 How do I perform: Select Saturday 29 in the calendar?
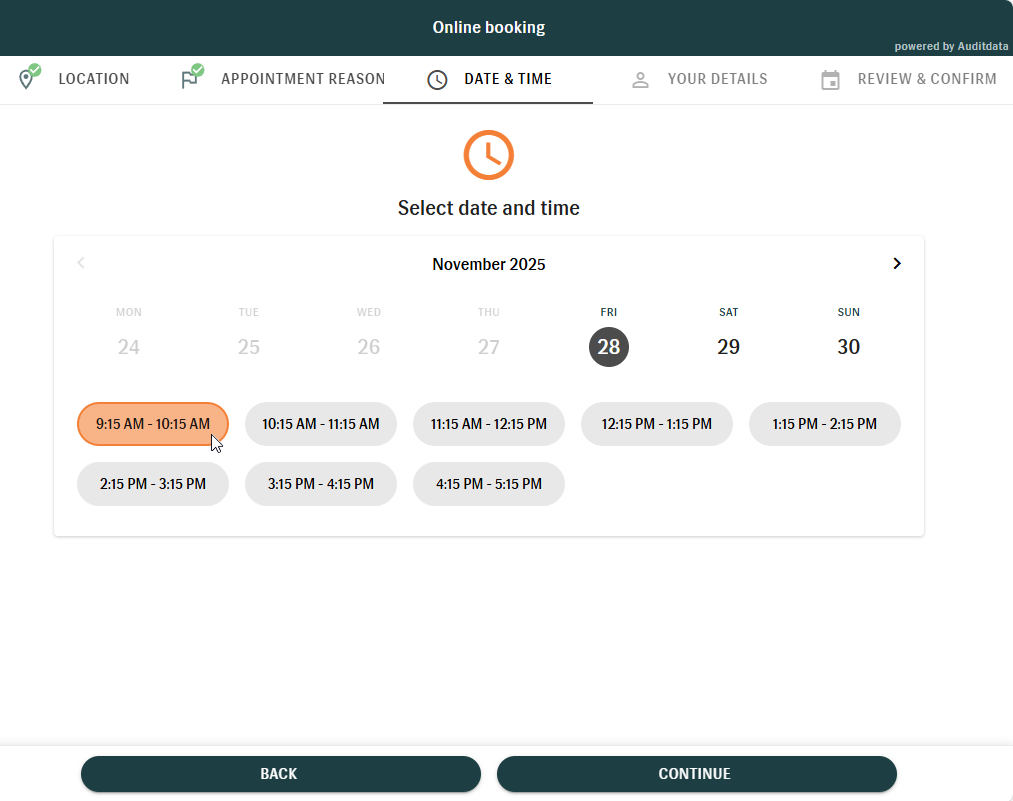click(x=729, y=347)
